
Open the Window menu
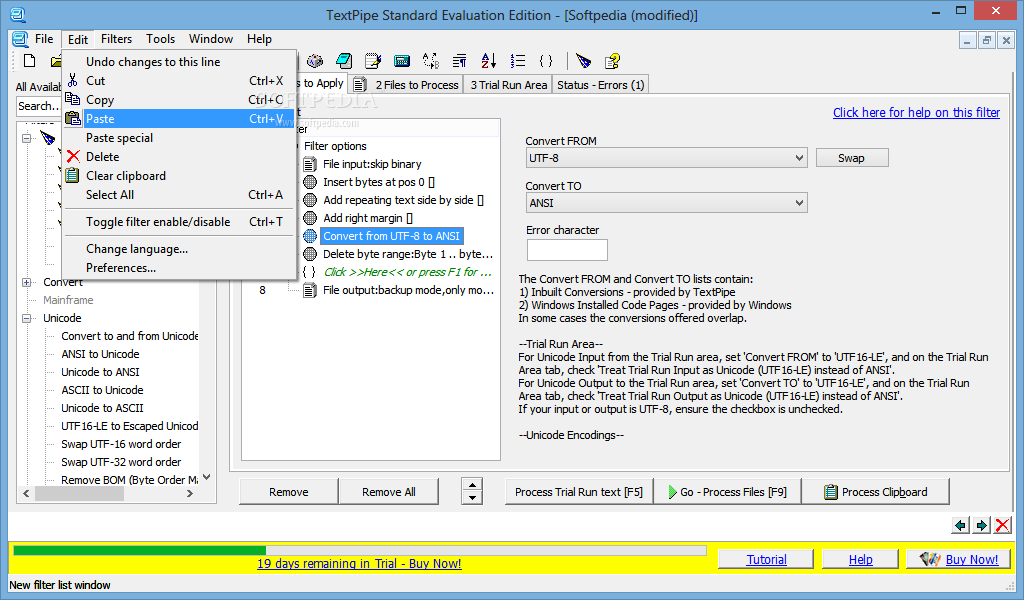(x=211, y=39)
